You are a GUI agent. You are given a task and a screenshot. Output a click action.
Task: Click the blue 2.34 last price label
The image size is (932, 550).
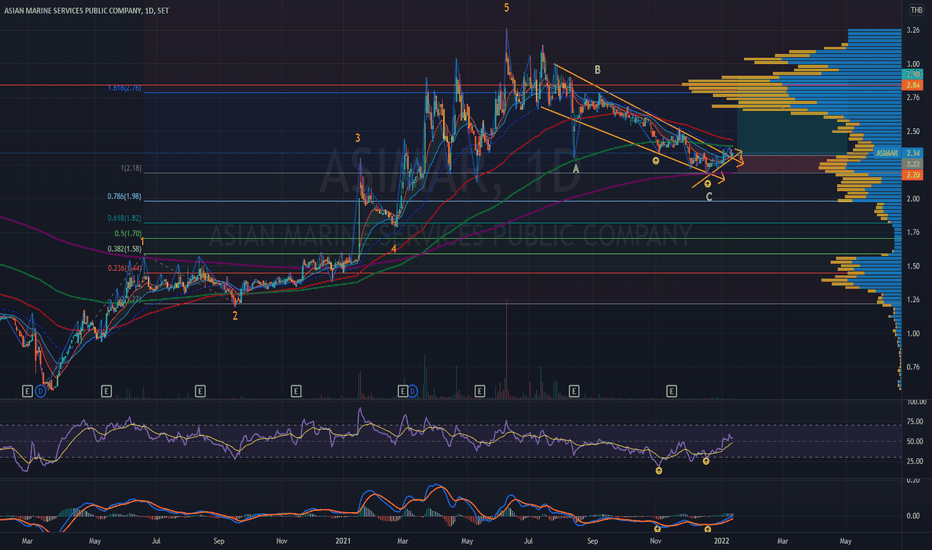coord(913,153)
